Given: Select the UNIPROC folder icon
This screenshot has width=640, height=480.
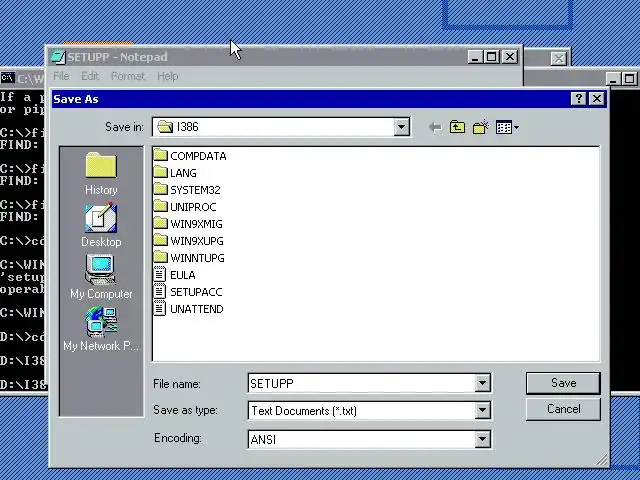Looking at the screenshot, I should 160,206.
